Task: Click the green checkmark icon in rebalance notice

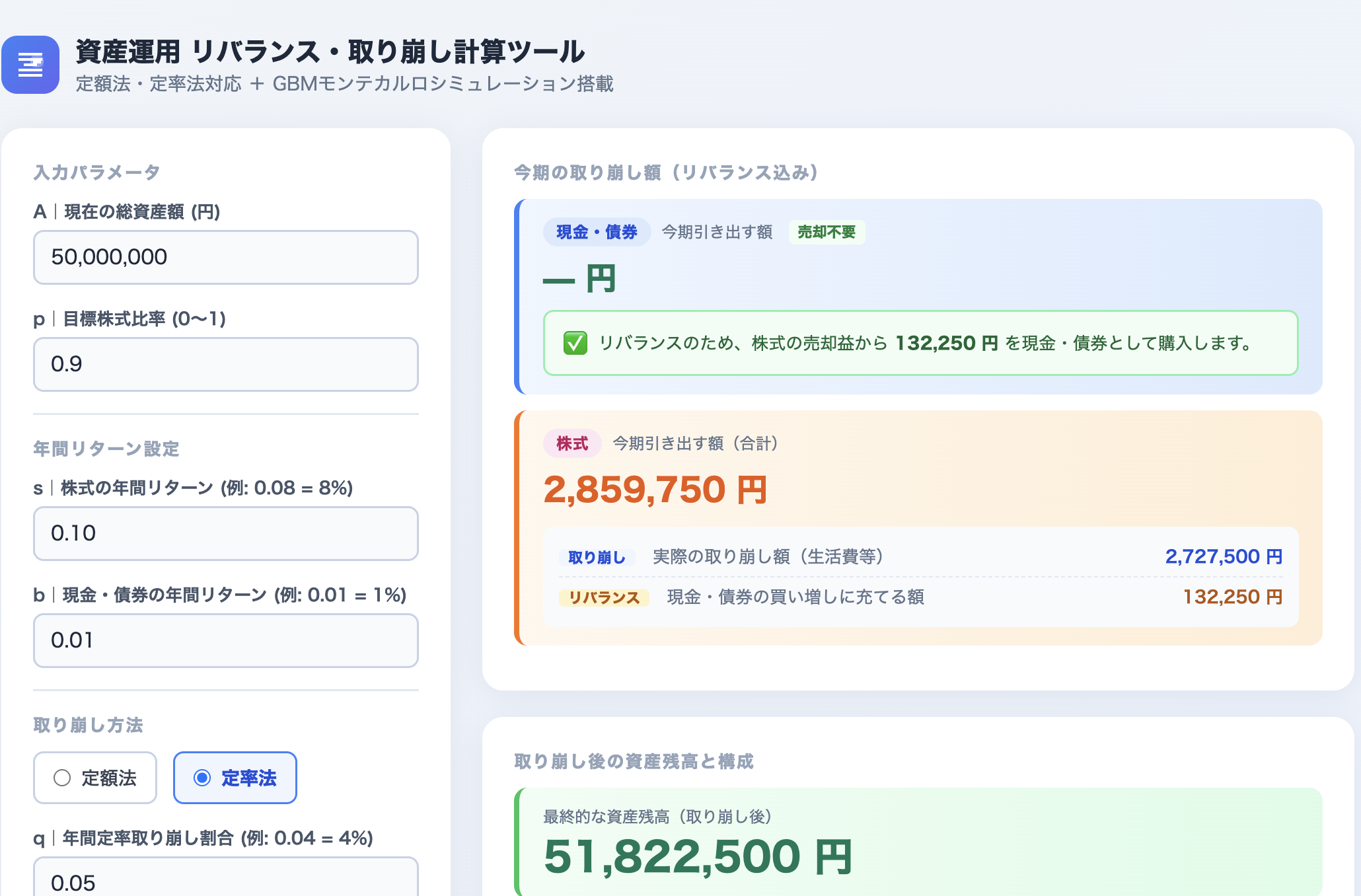Action: tap(575, 343)
